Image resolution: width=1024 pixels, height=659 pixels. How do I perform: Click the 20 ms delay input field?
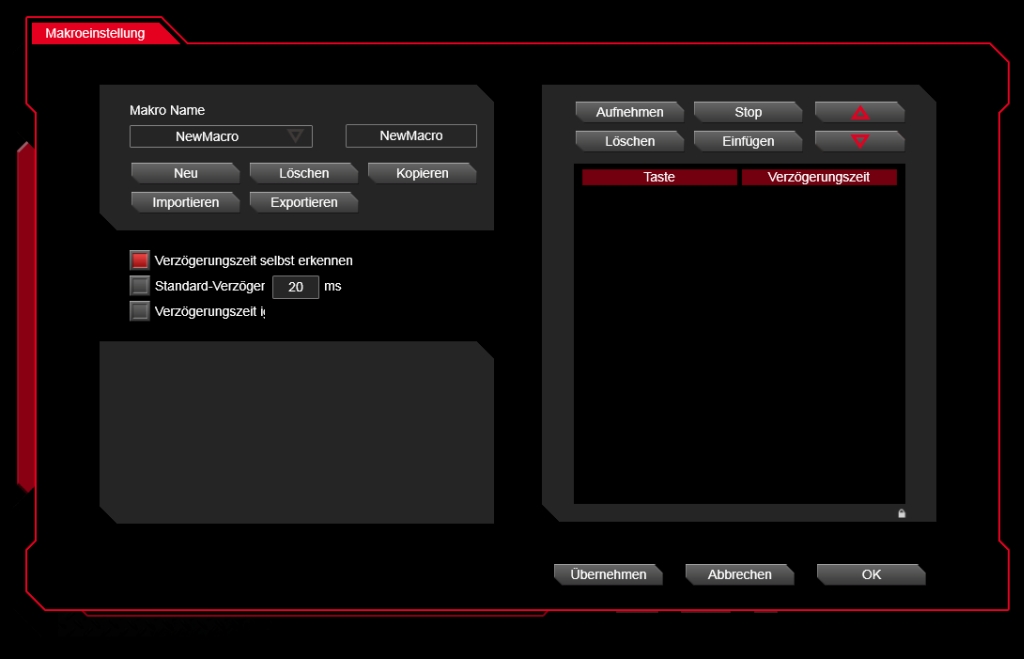pyautogui.click(x=295, y=287)
